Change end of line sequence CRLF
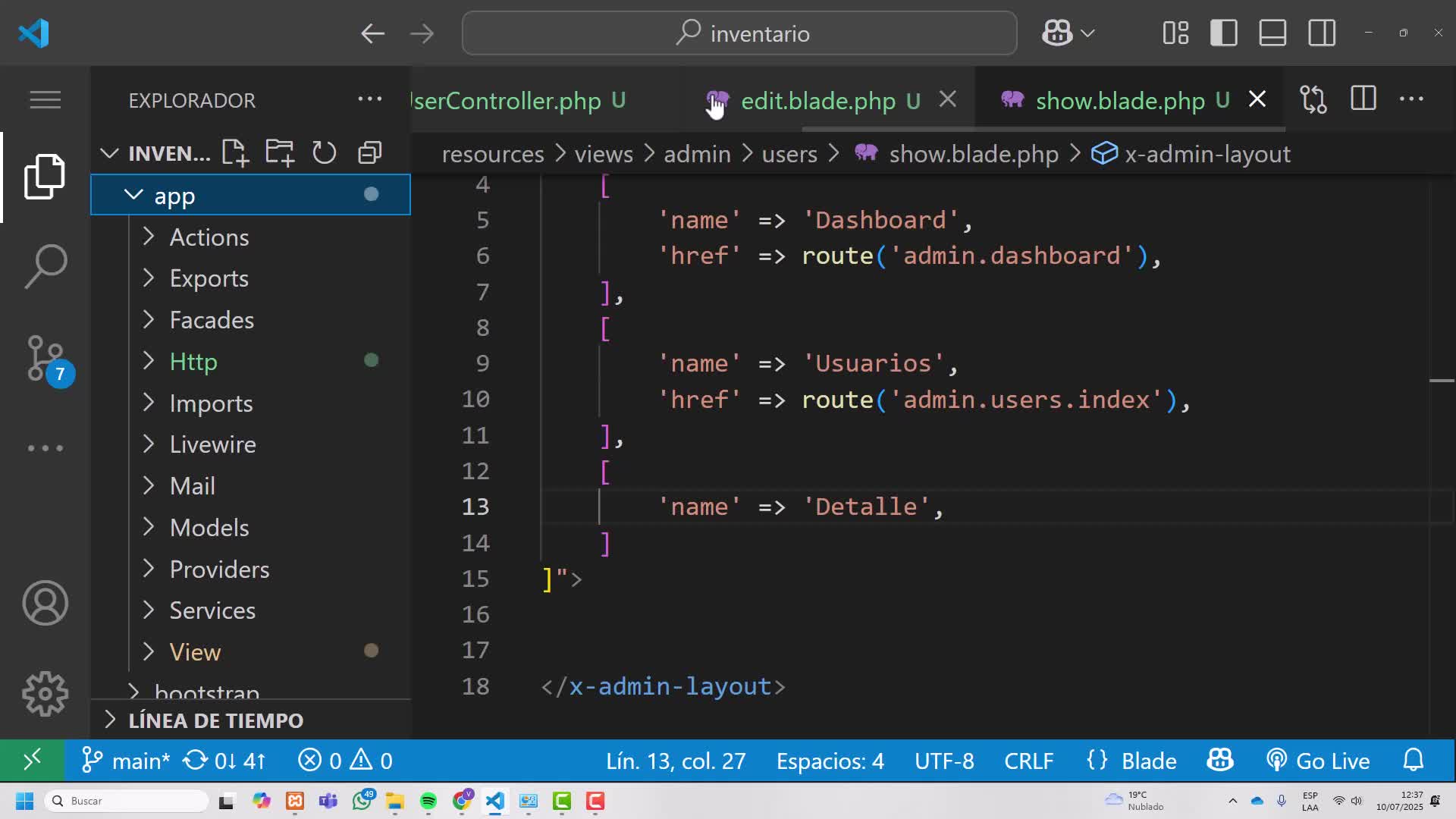This screenshot has width=1456, height=819. pyautogui.click(x=1028, y=761)
